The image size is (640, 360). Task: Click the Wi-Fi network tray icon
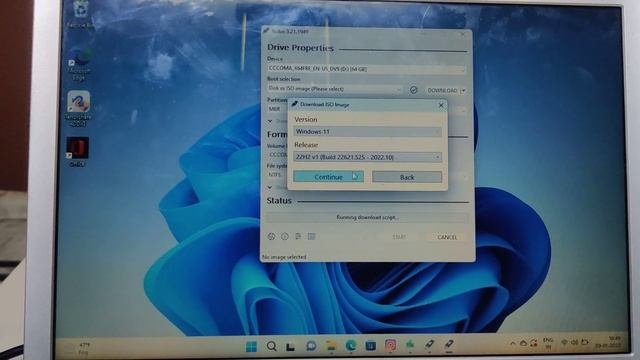[564, 342]
